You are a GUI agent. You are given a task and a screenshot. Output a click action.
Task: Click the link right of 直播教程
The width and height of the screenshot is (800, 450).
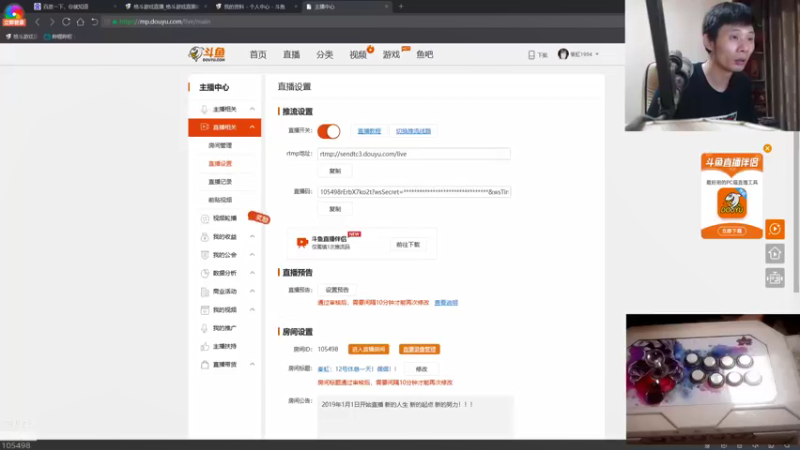point(413,131)
